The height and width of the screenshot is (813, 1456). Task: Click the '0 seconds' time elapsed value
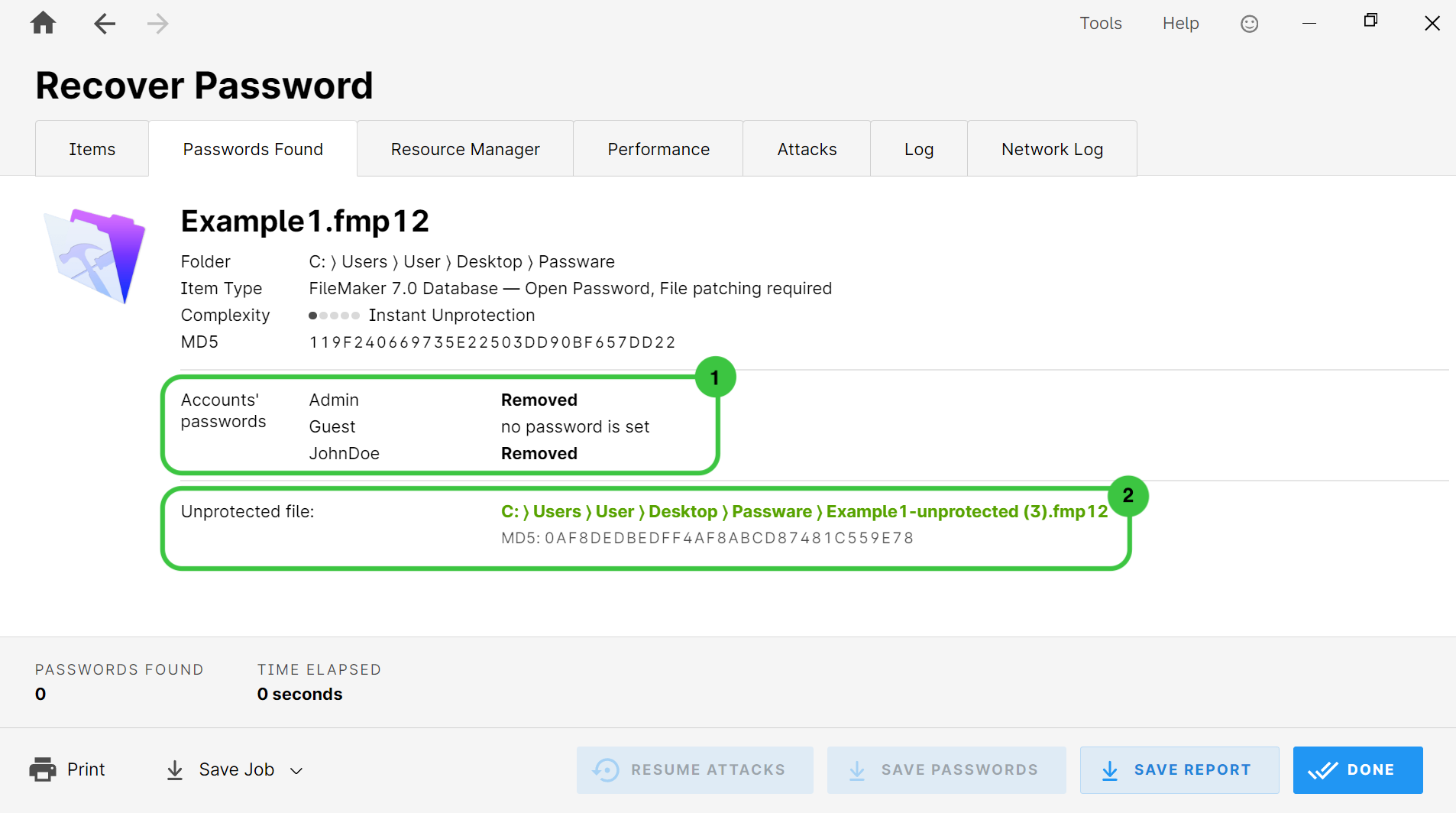point(299,694)
